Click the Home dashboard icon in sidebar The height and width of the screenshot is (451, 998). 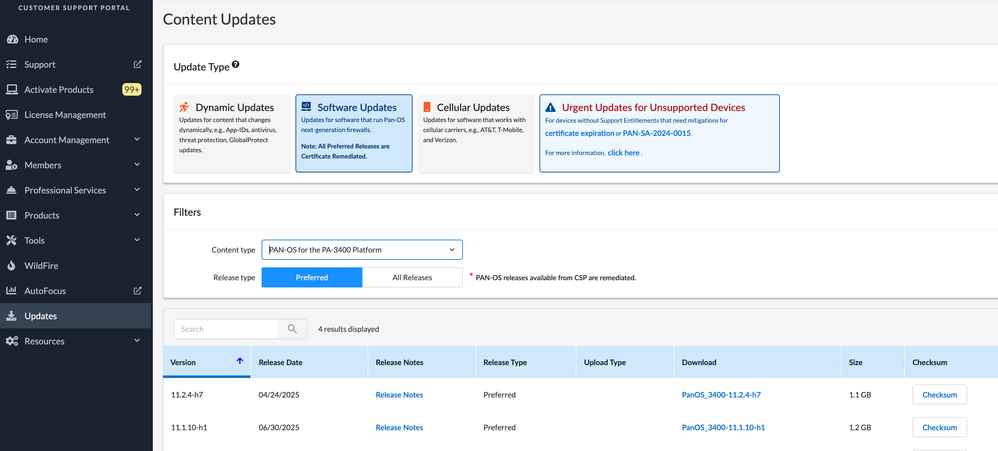click(11, 39)
